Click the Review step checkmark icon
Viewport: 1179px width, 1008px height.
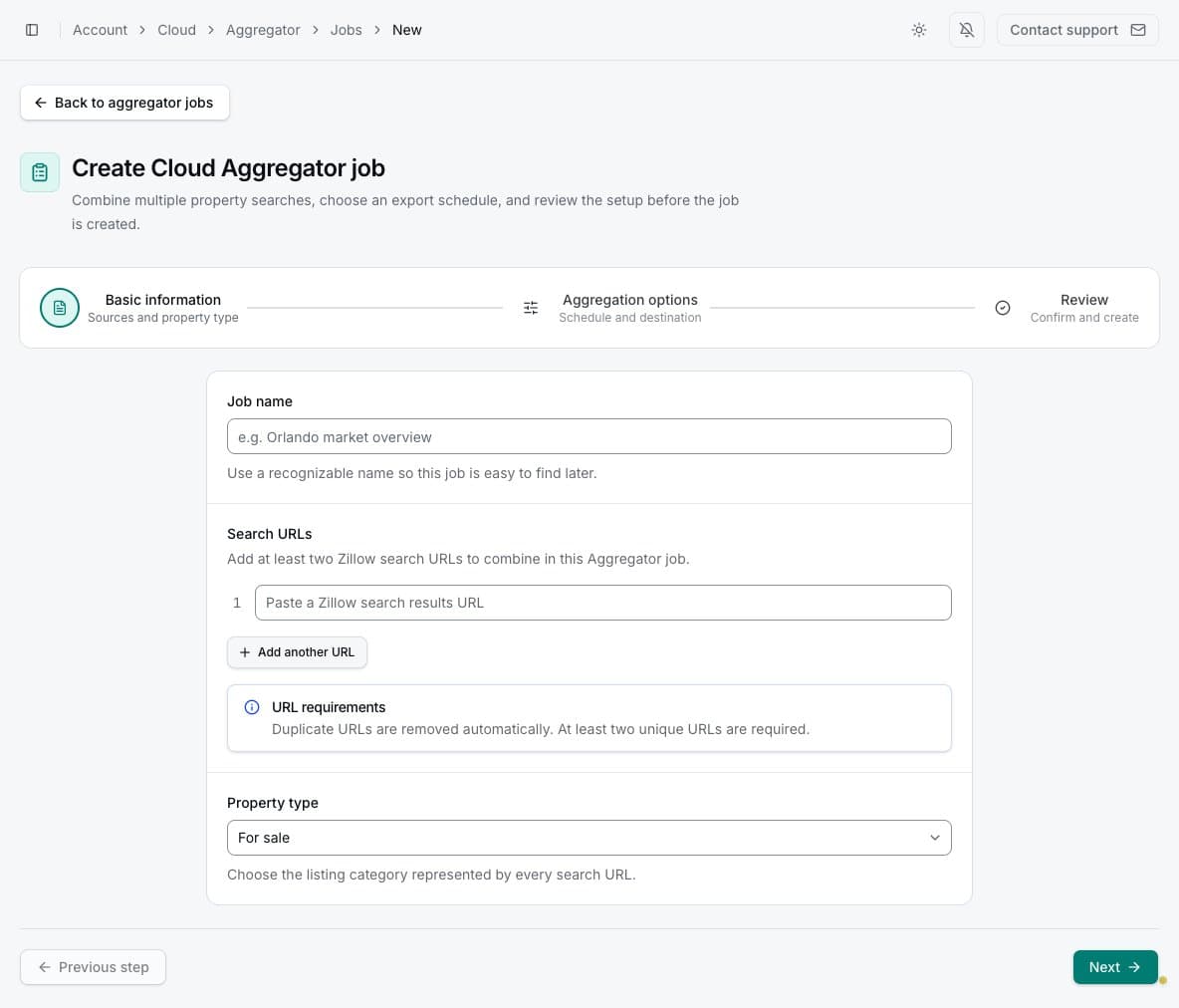tap(1003, 308)
